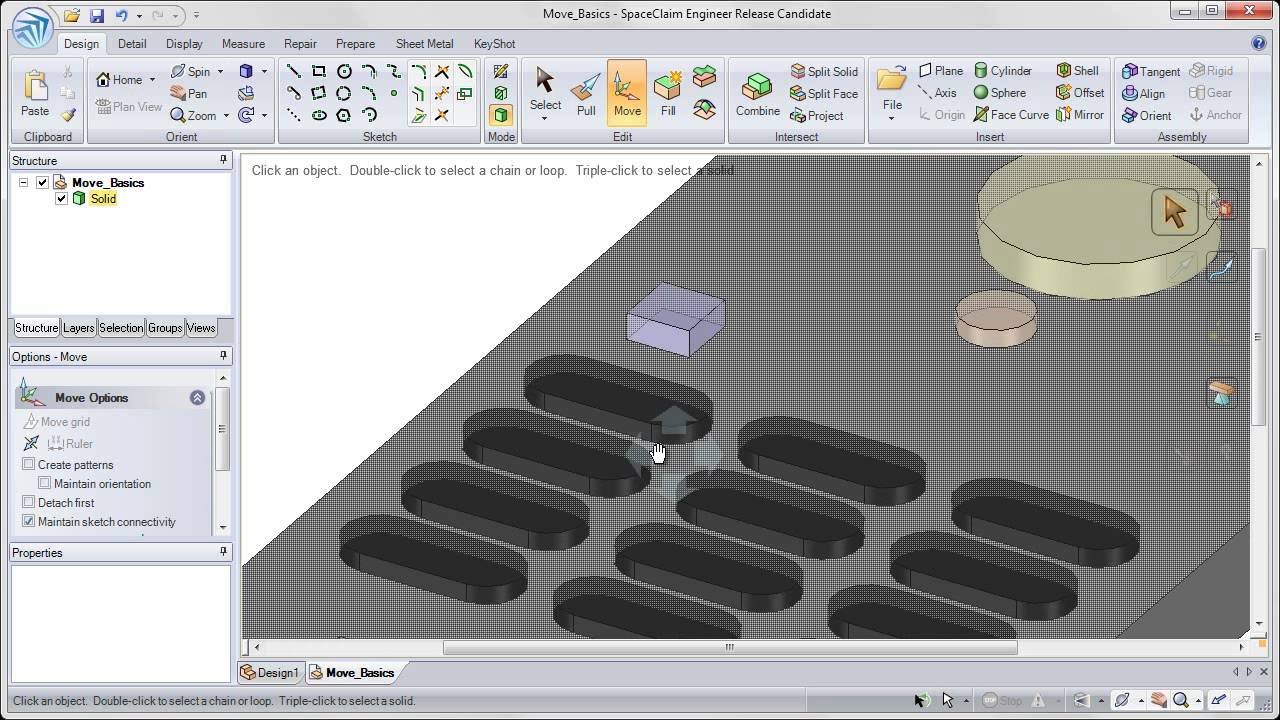Expand the File insert dropdown

point(891,119)
